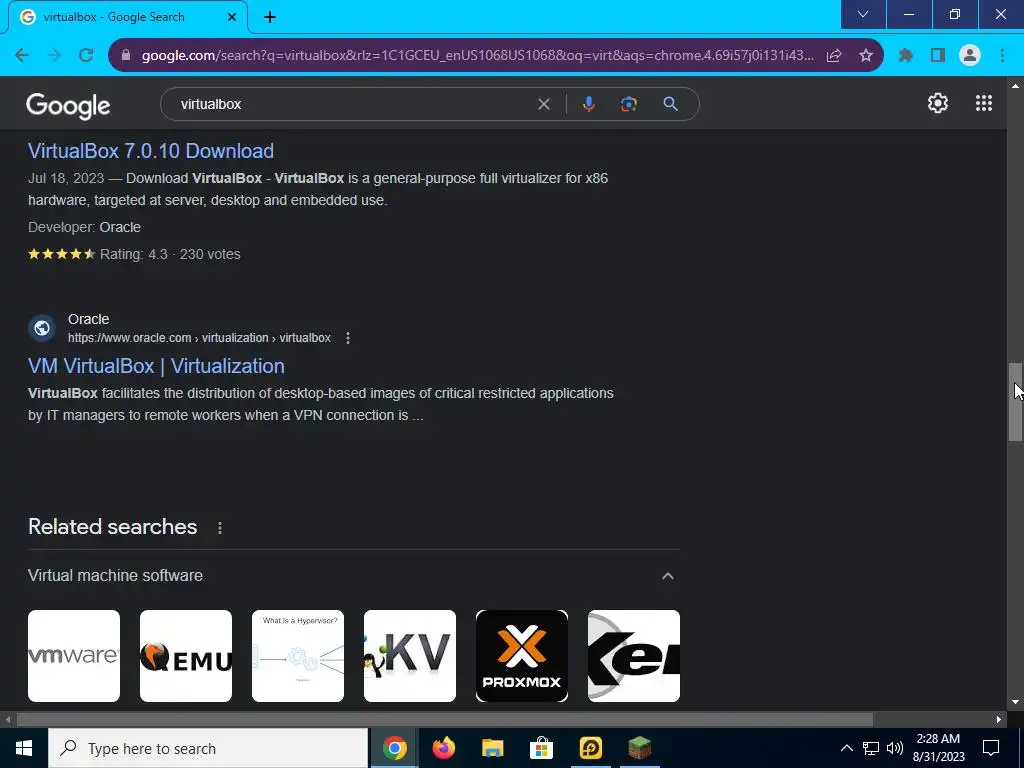
Task: Show hidden system tray icons
Action: click(x=846, y=748)
